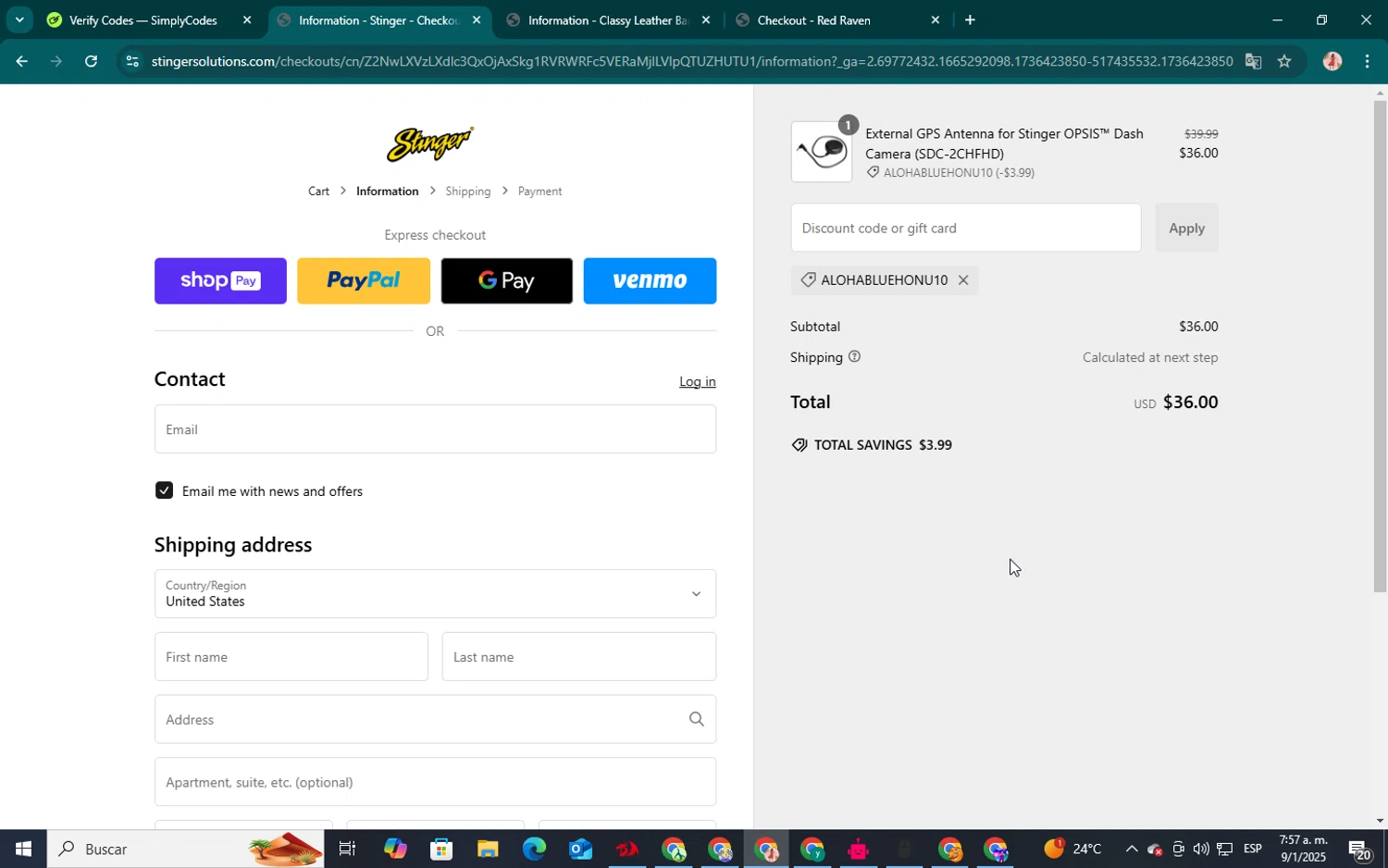Open the shipping info help icon
The width and height of the screenshot is (1388, 868).
(x=854, y=356)
